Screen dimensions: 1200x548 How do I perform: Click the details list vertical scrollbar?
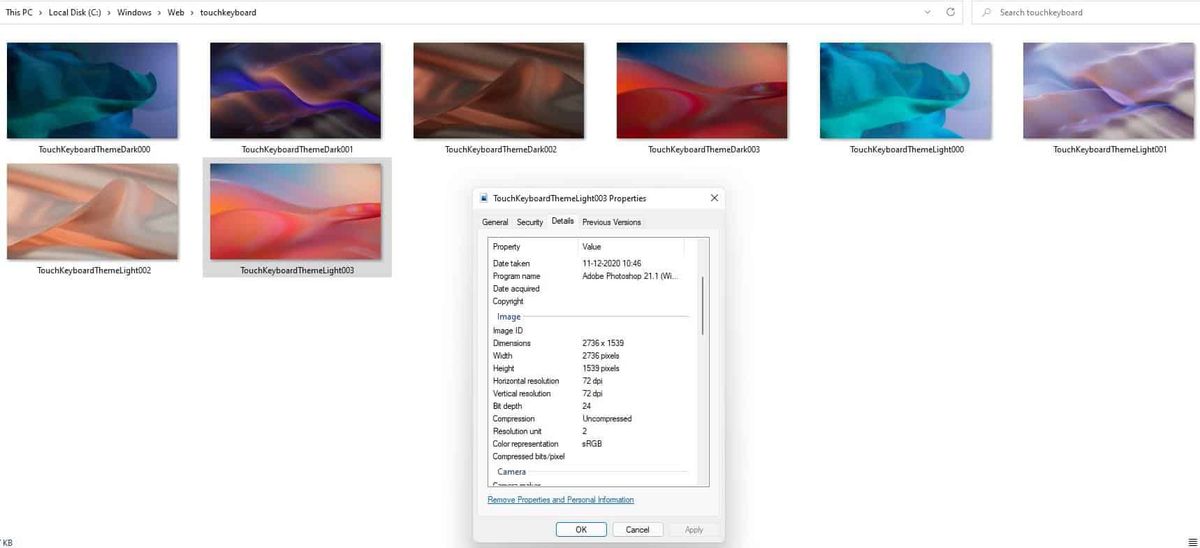point(703,305)
